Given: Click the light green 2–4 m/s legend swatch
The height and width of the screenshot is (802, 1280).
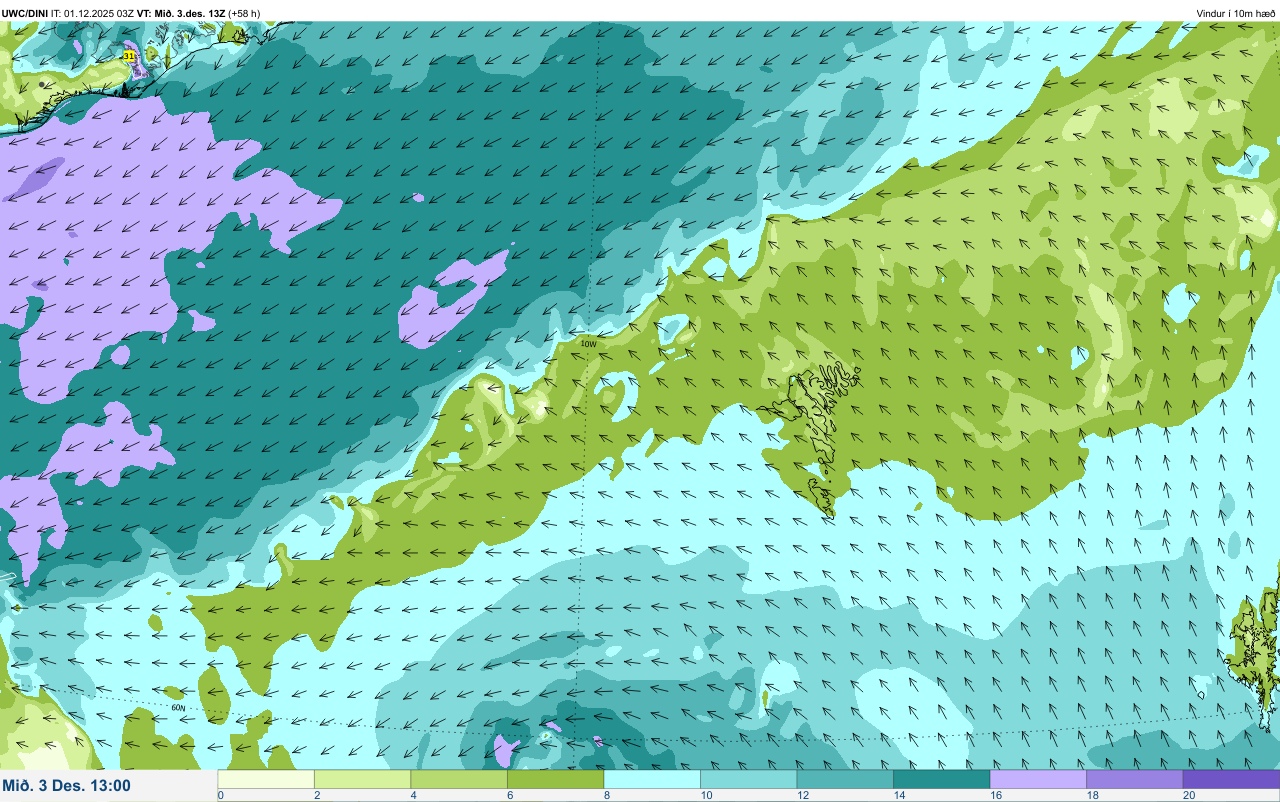Looking at the screenshot, I should pyautogui.click(x=362, y=779).
